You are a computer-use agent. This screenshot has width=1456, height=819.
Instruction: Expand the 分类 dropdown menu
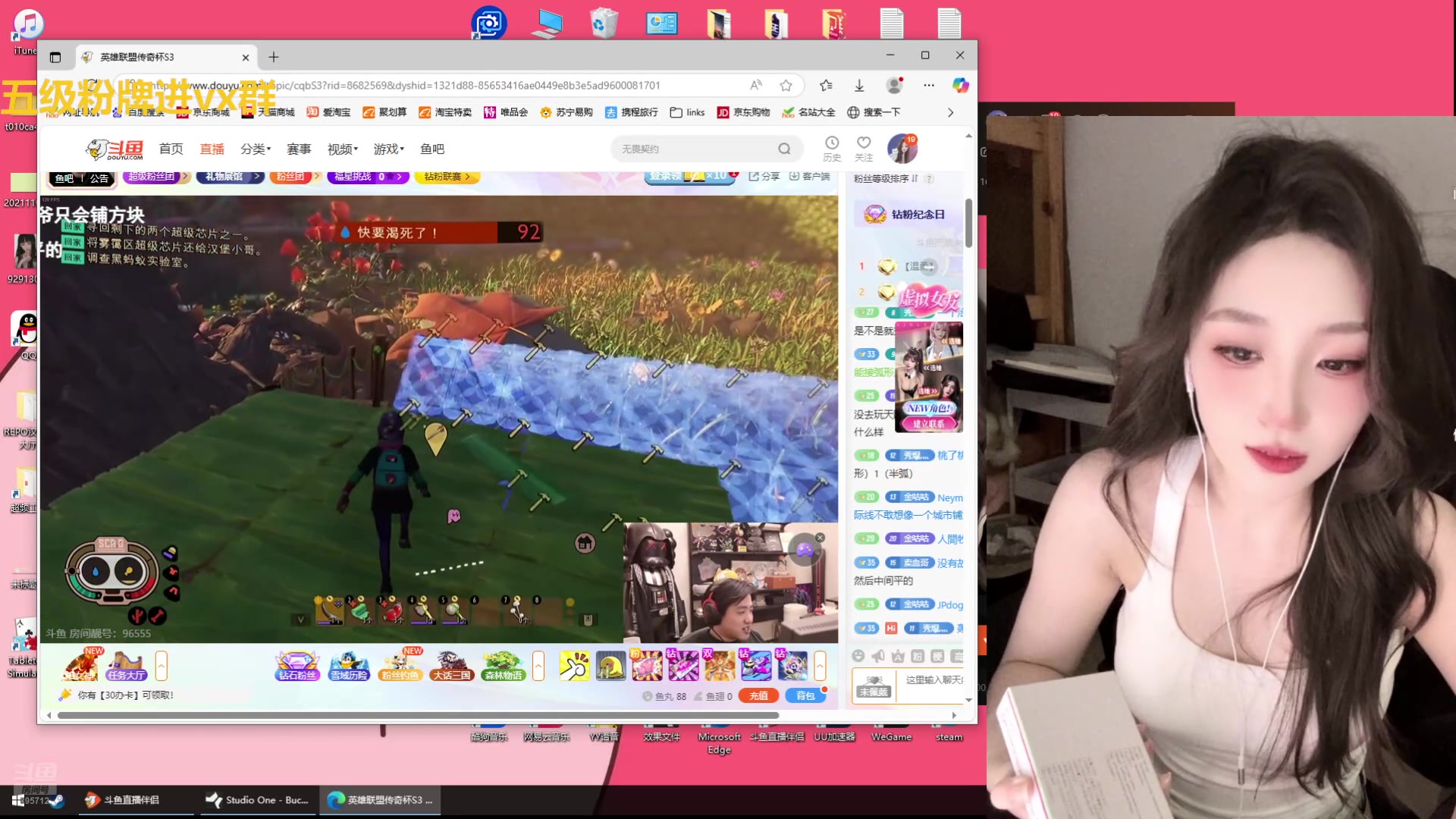[x=256, y=149]
